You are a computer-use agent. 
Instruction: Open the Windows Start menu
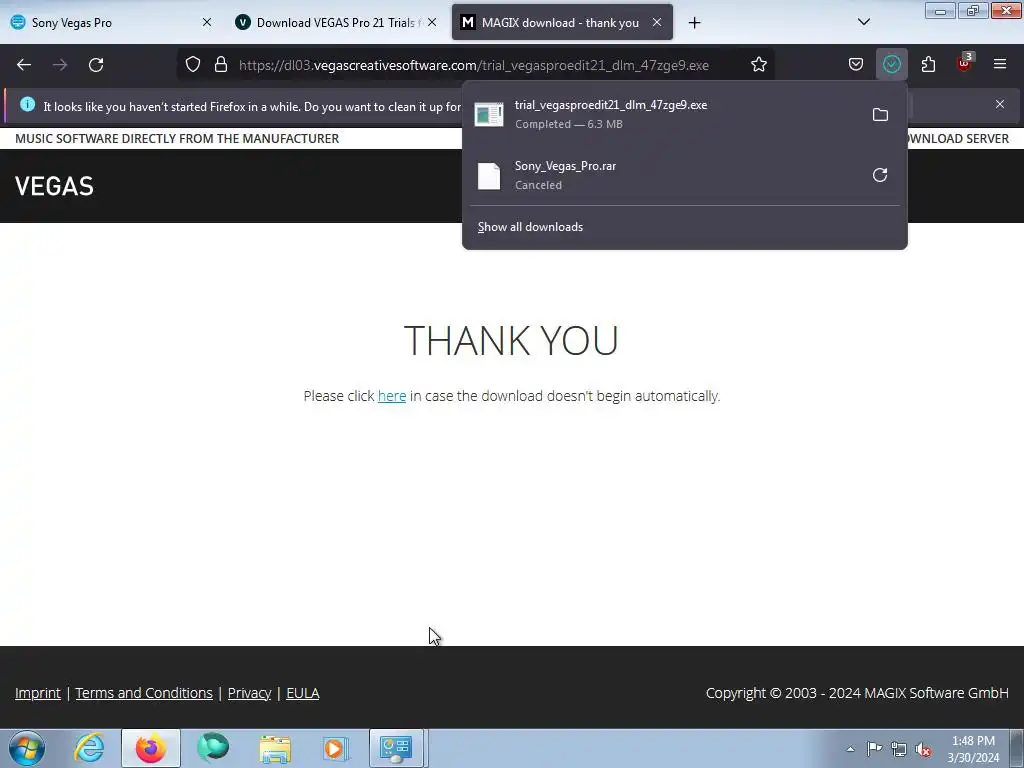(x=27, y=748)
